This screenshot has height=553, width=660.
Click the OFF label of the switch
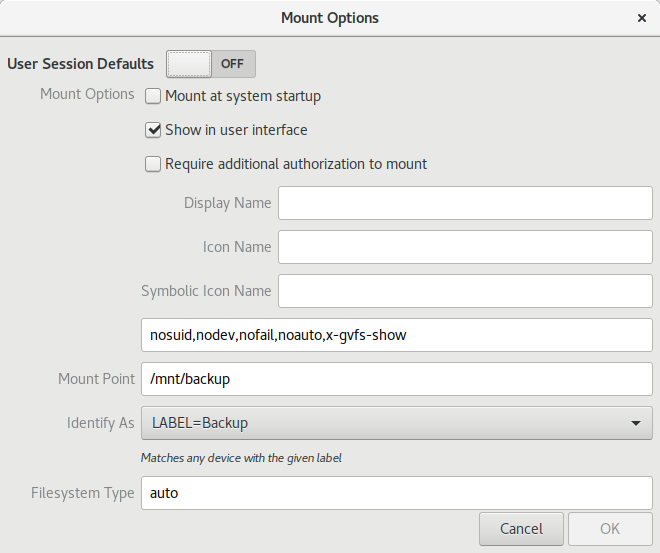point(232,64)
